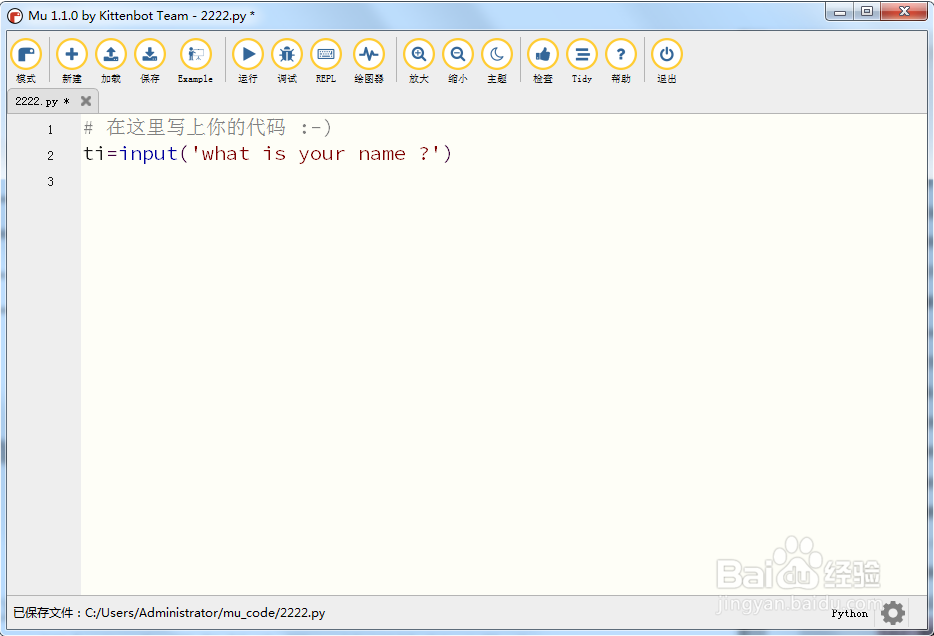Open Mu help via 帮助 icon
Viewport: 934px width, 636px height.
(x=621, y=55)
